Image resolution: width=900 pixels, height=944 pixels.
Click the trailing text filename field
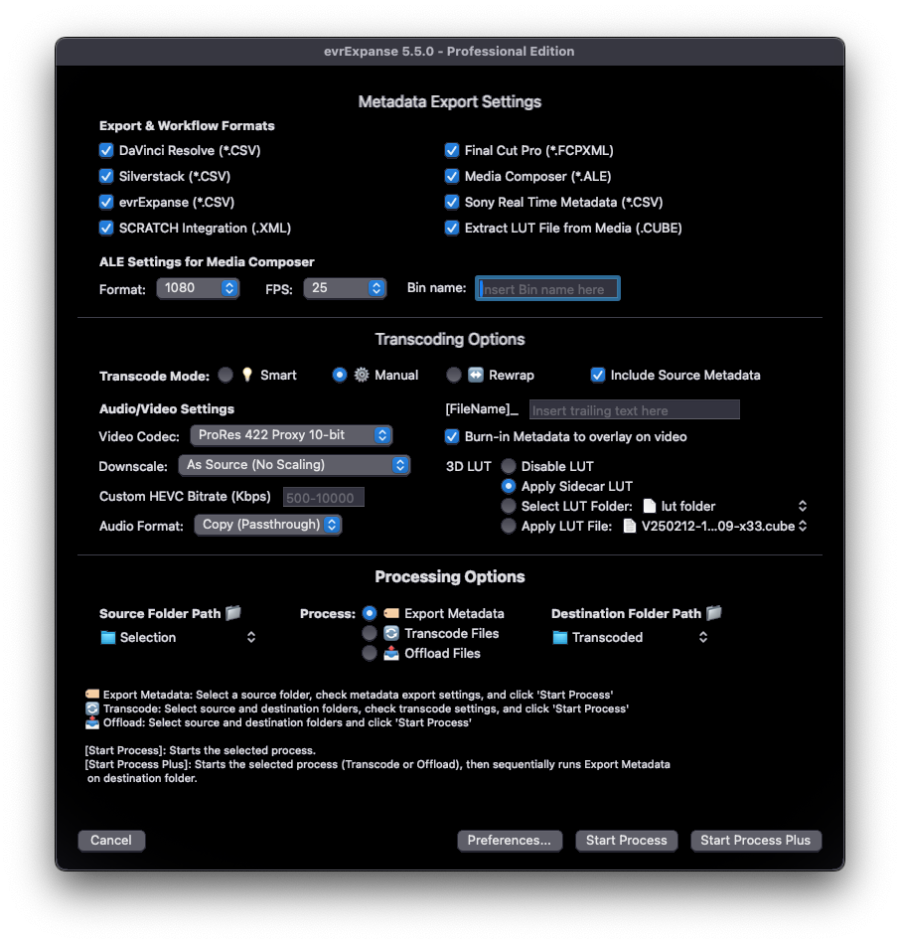pyautogui.click(x=634, y=410)
